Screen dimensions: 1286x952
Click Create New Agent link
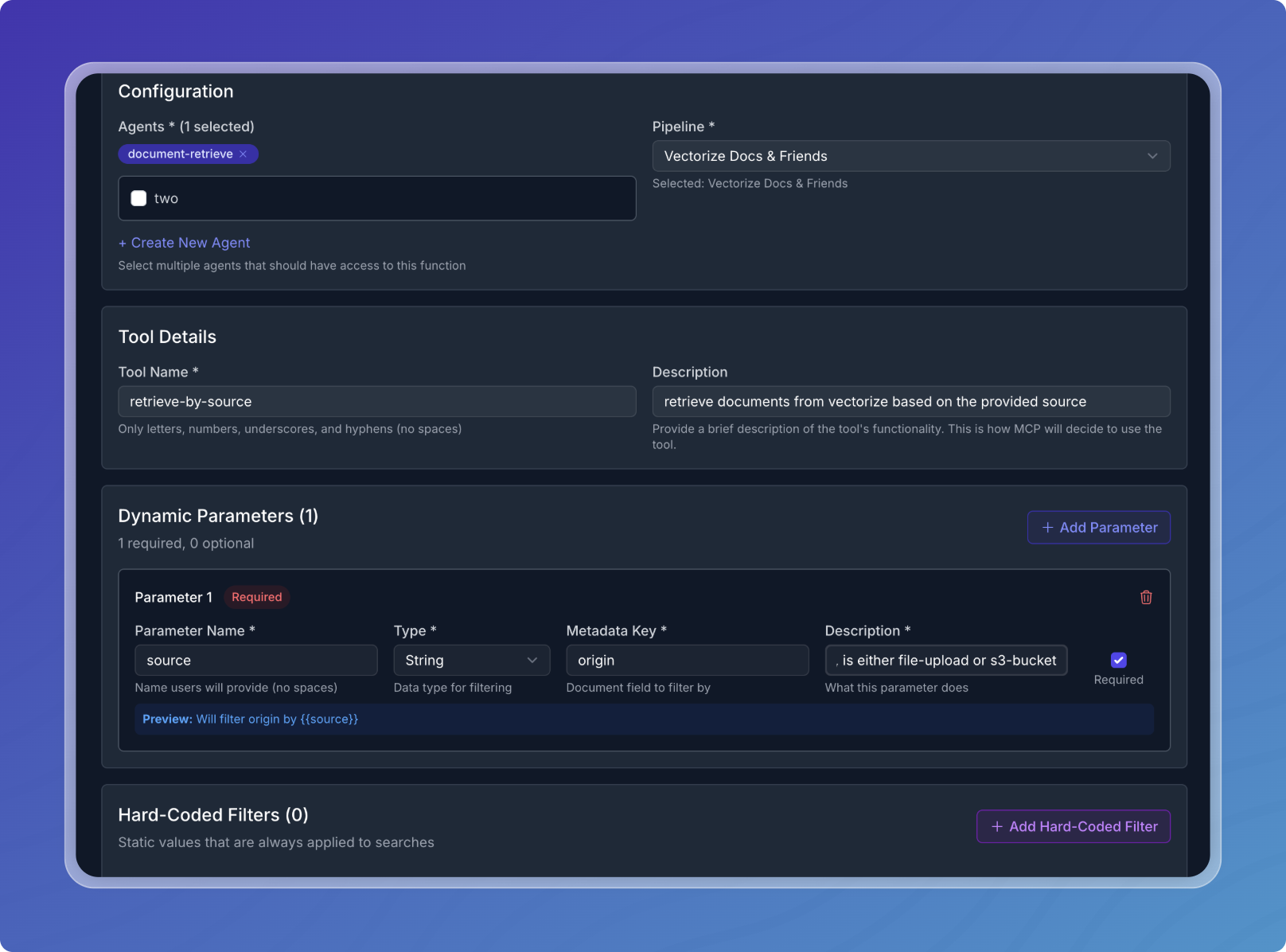[185, 243]
